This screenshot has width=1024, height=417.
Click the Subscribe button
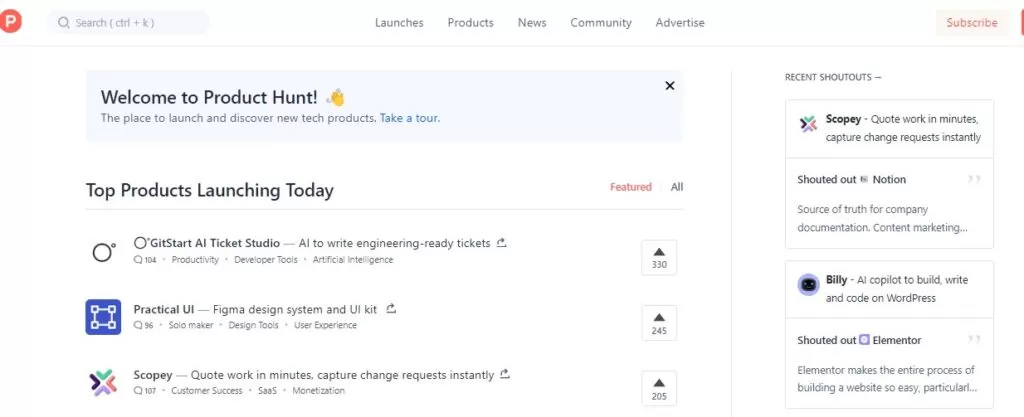972,23
